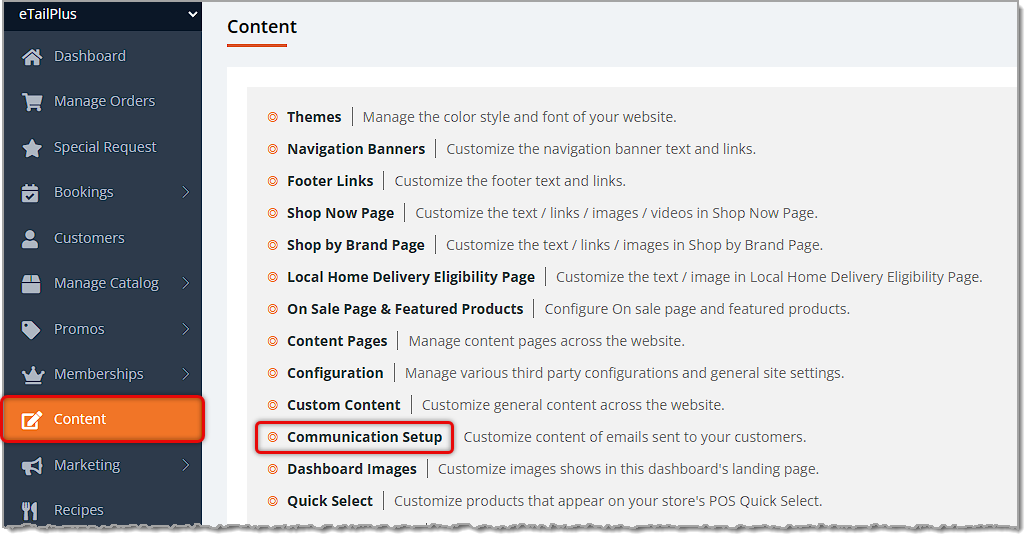This screenshot has width=1029, height=542.
Task: Click the Promos label in sidebar
Action: tap(79, 329)
